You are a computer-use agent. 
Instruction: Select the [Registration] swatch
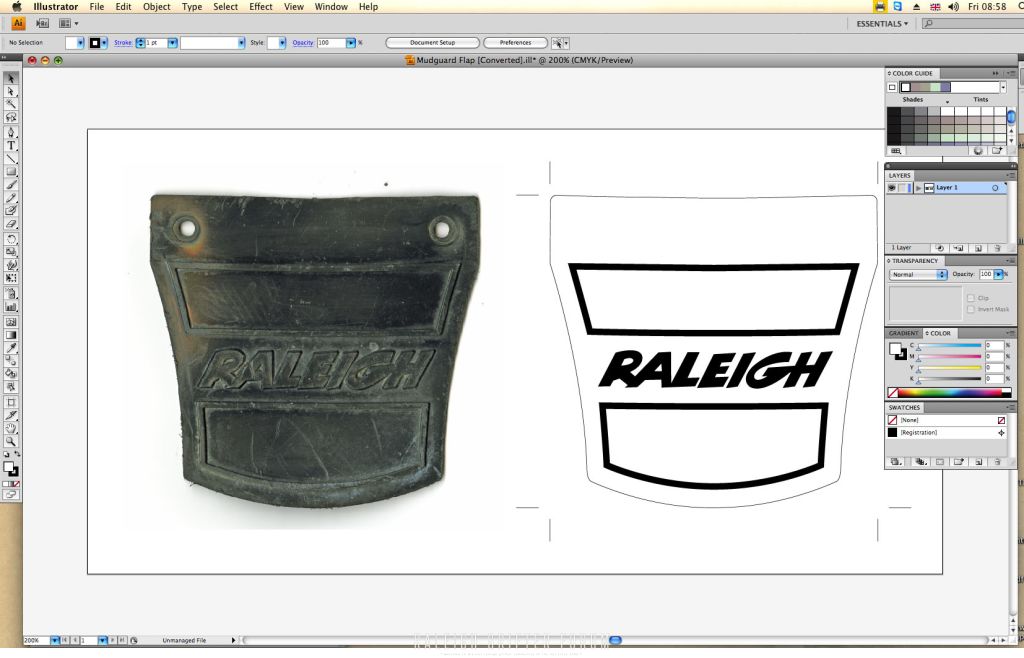click(x=946, y=433)
